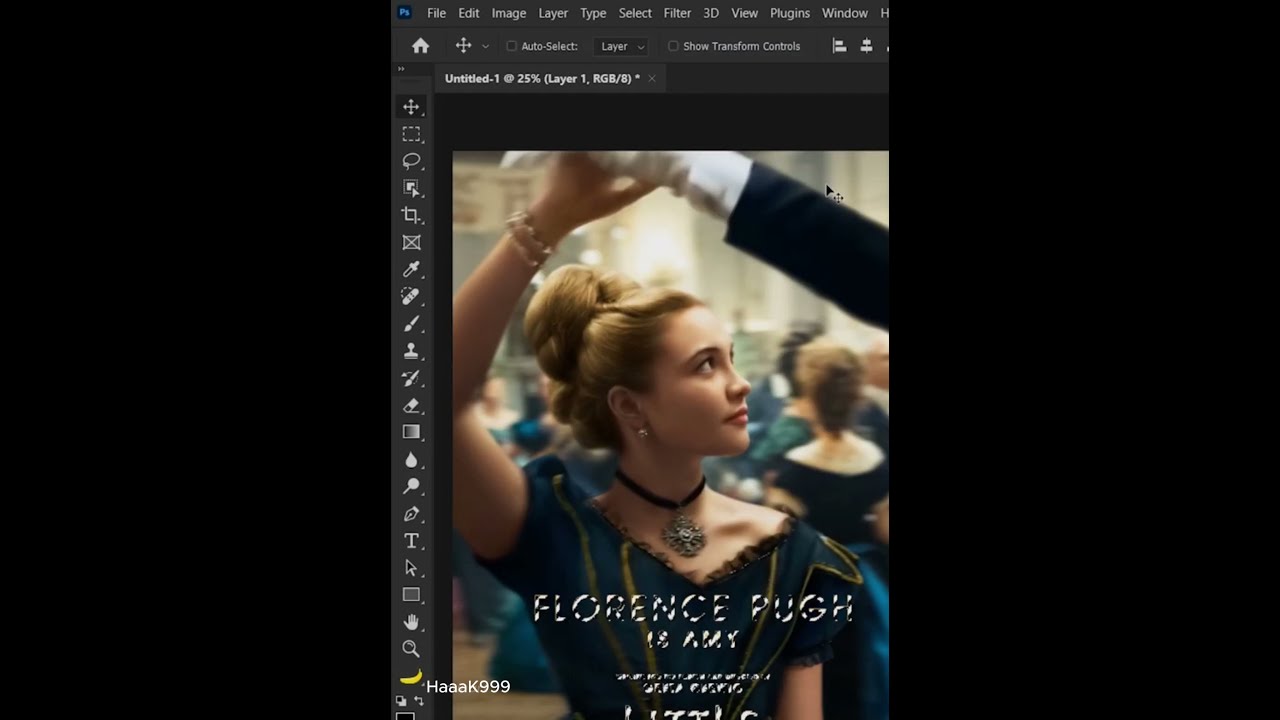Select the Zoom tool

coord(411,648)
